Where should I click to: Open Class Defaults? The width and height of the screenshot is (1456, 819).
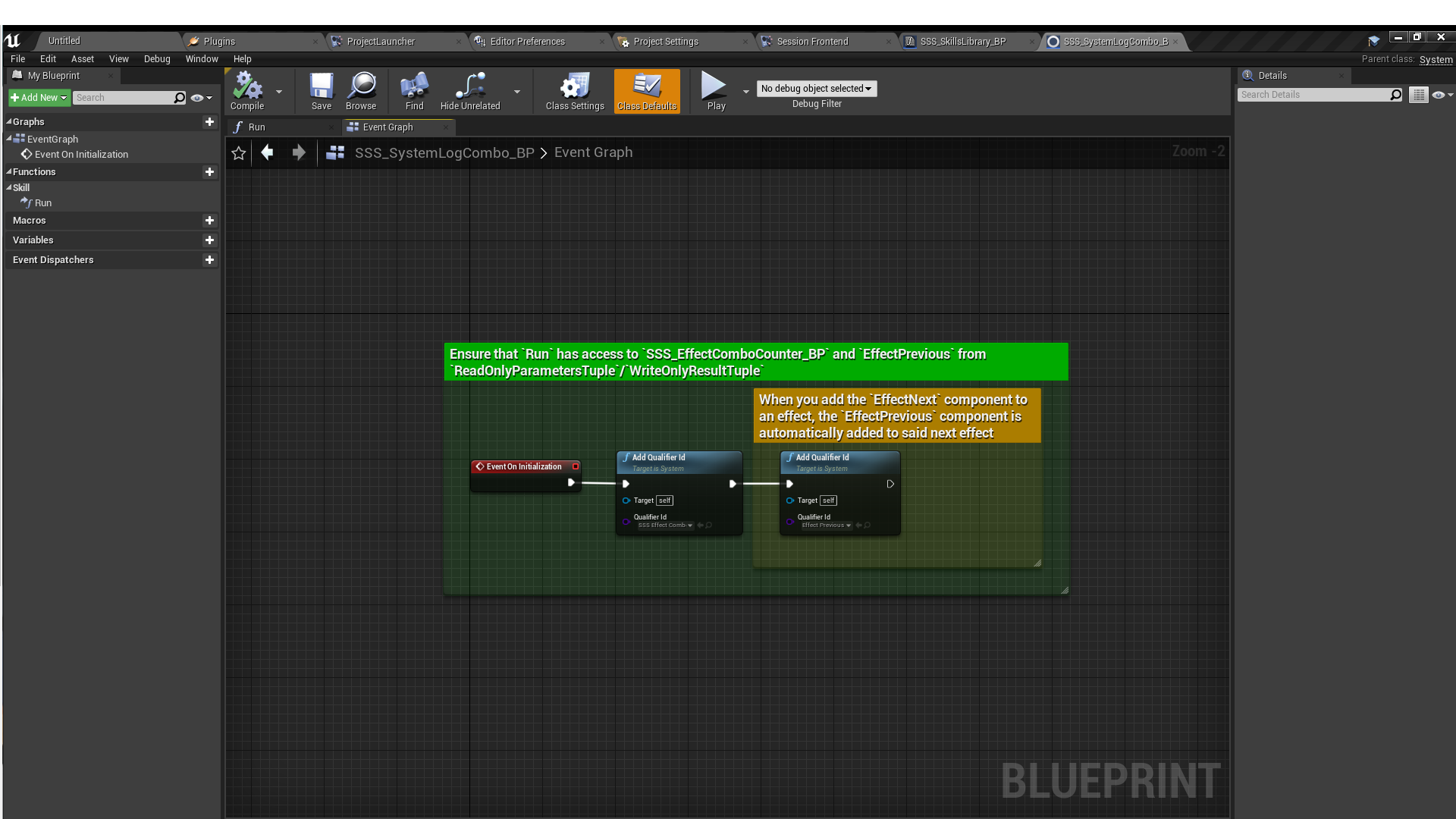point(646,89)
